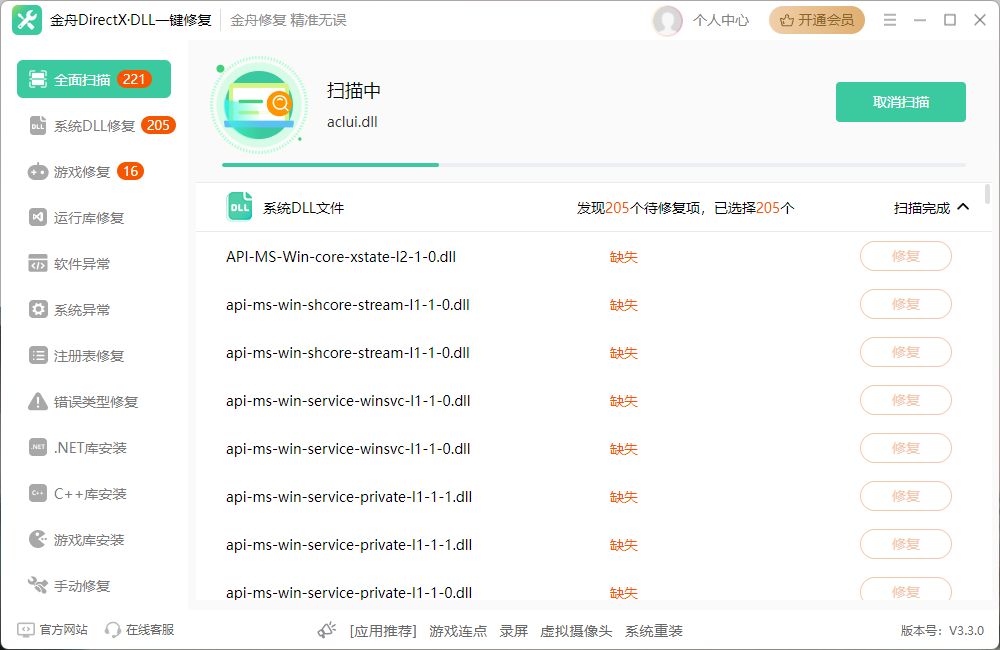Screen dimensions: 1000x650
Task: Click the software exception icon
Action: pyautogui.click(x=38, y=263)
